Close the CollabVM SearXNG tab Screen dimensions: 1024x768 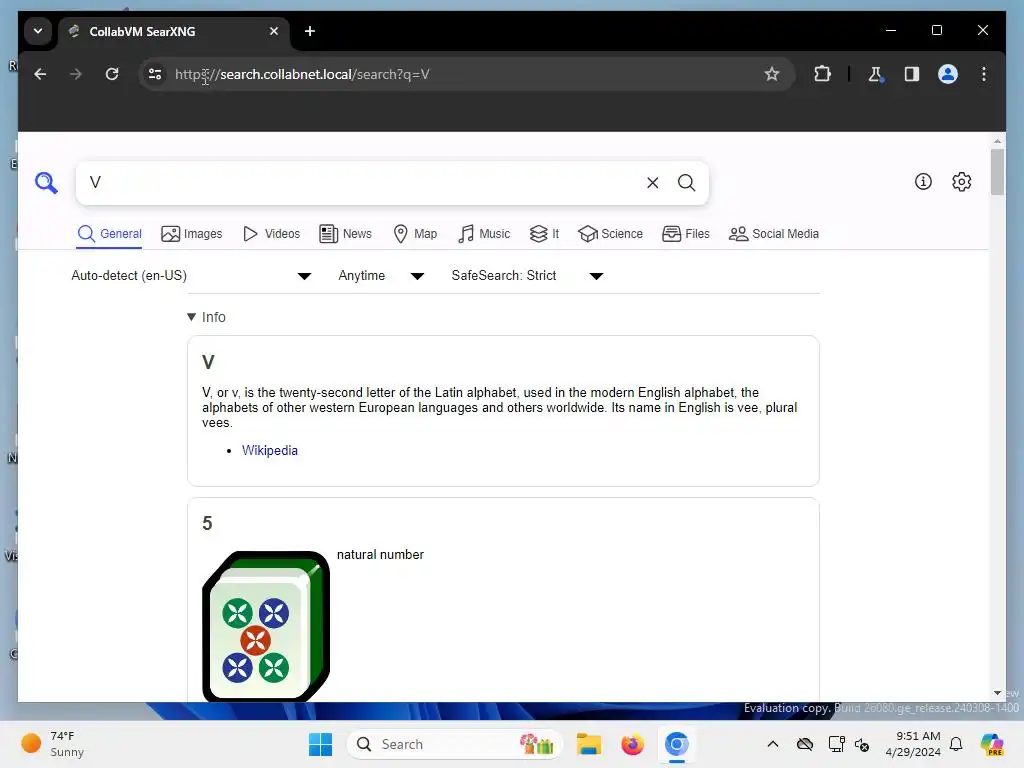click(274, 31)
